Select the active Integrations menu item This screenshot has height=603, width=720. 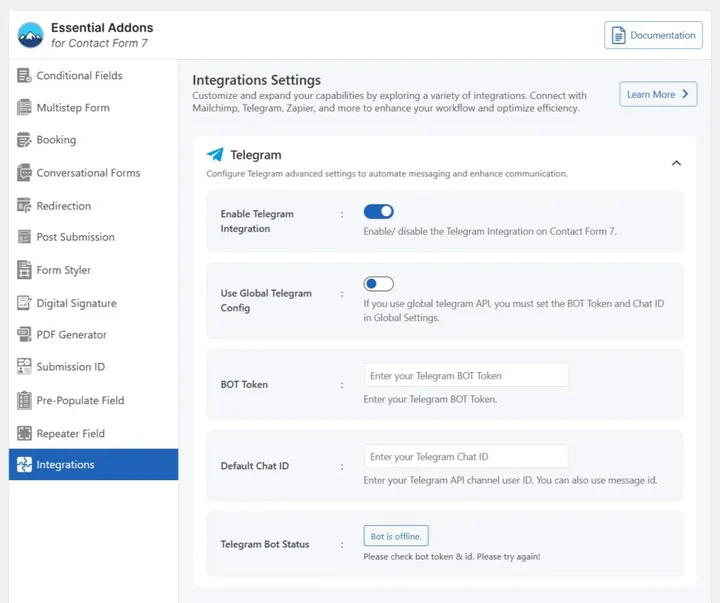click(93, 464)
